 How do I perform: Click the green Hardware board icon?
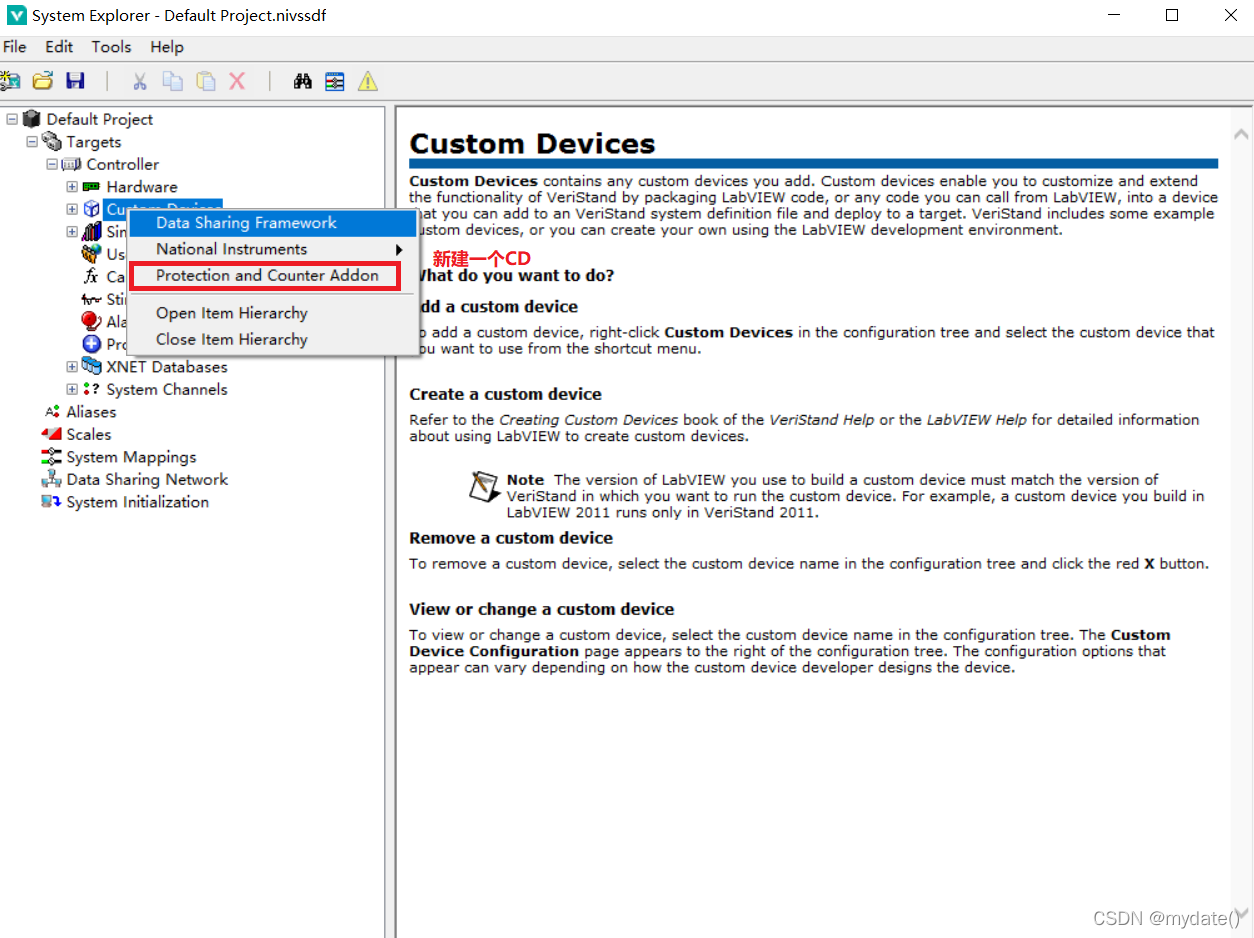tap(92, 187)
